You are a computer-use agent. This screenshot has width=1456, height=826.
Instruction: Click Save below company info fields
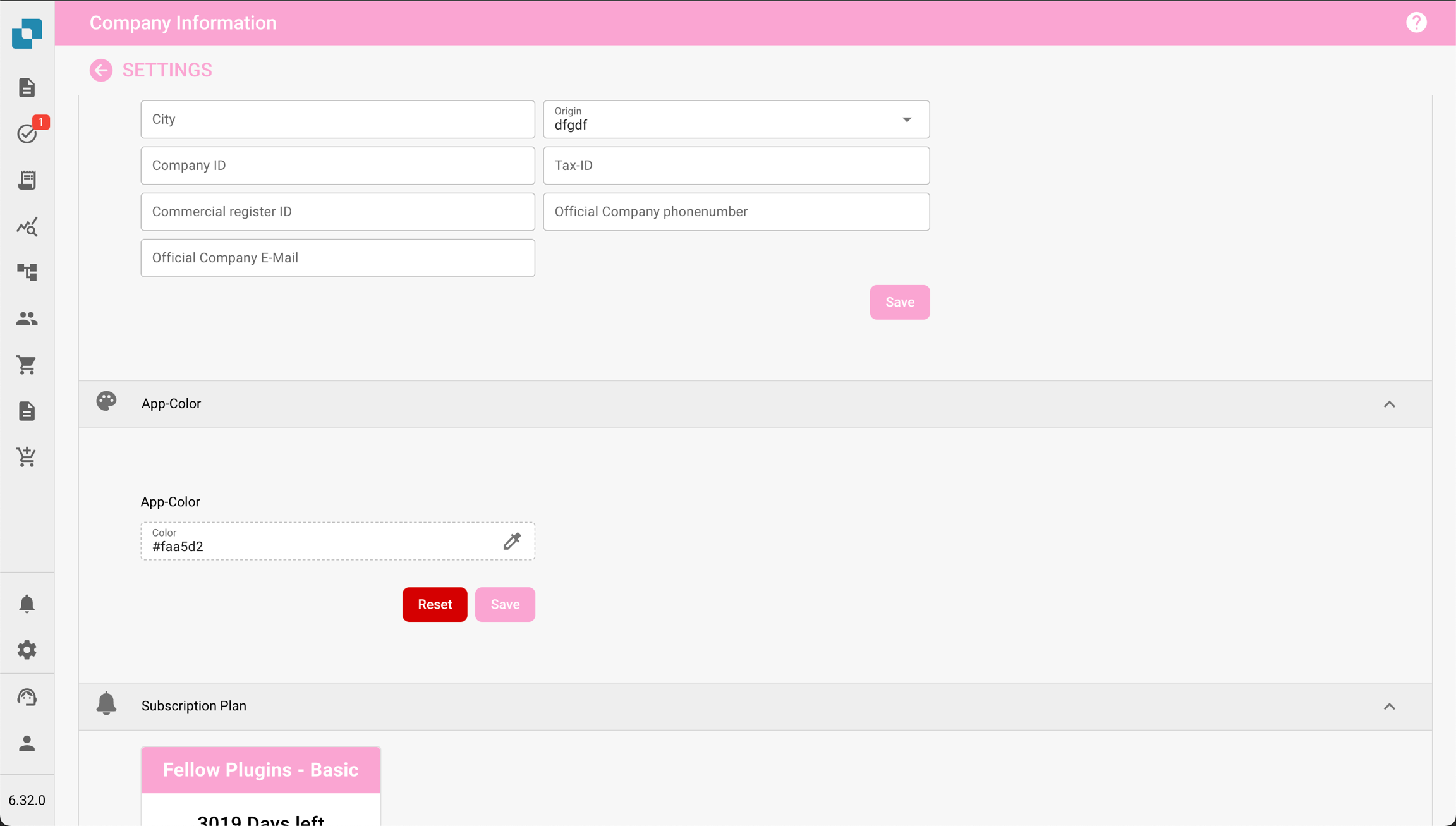click(x=899, y=302)
